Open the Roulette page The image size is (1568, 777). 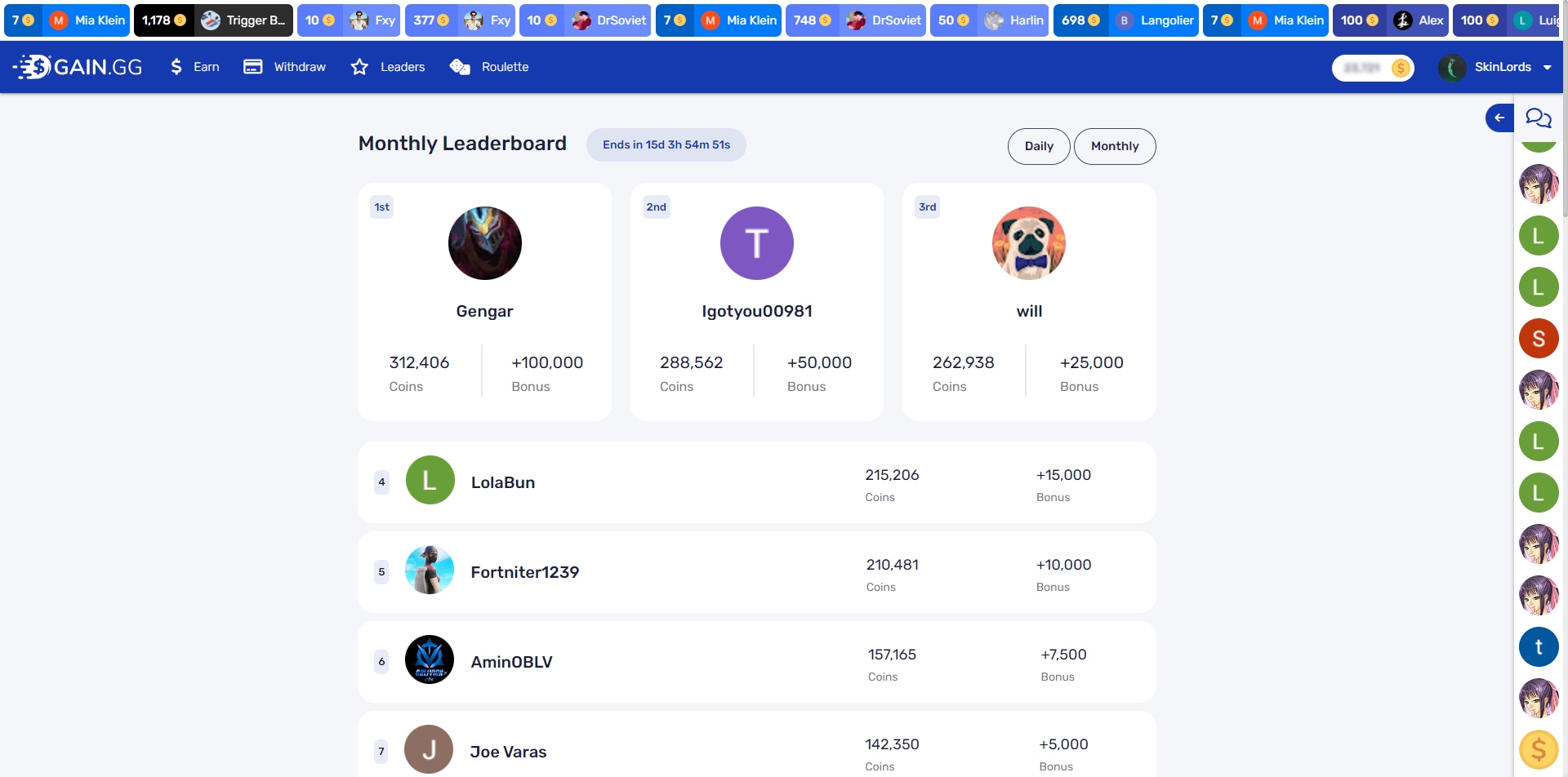click(489, 67)
